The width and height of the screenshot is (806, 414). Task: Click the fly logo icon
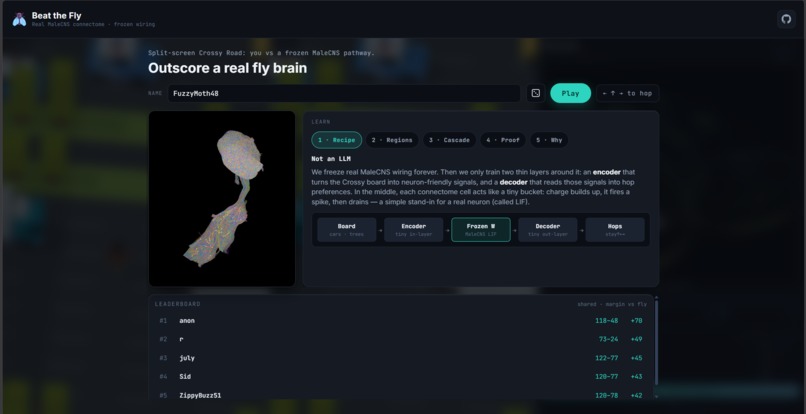point(19,20)
